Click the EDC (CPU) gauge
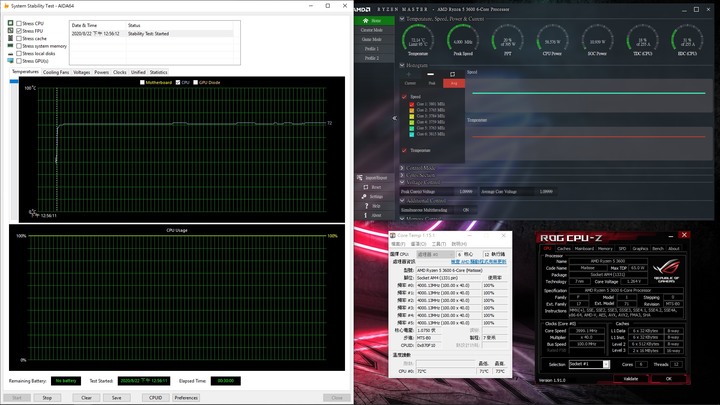 tap(687, 39)
